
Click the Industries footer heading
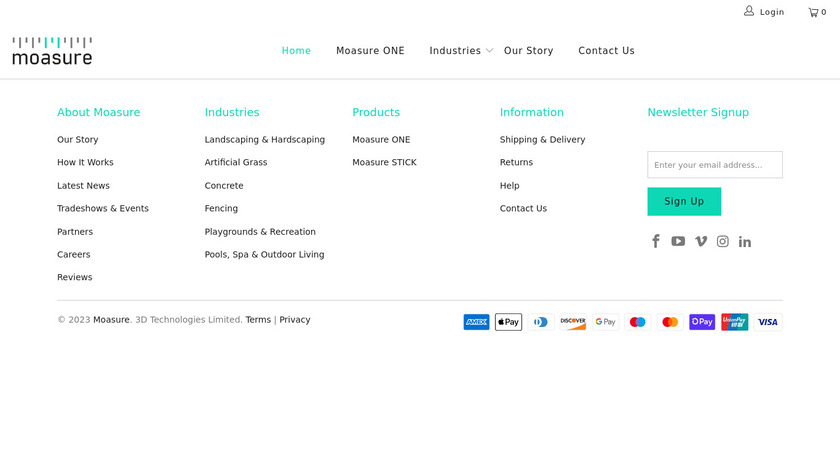coord(232,113)
